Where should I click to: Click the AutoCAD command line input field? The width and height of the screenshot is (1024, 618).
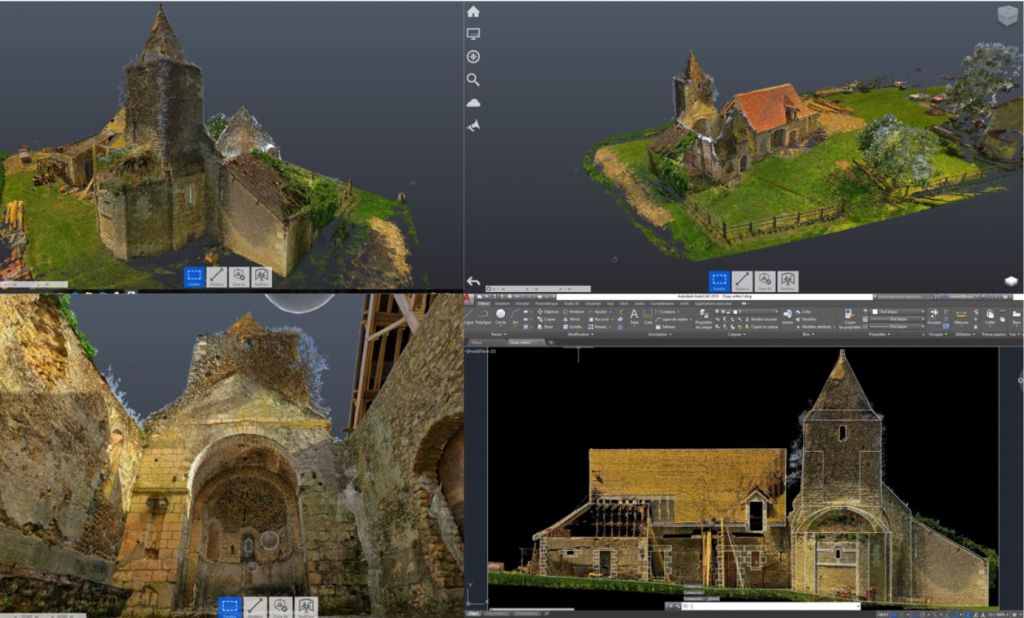771,606
